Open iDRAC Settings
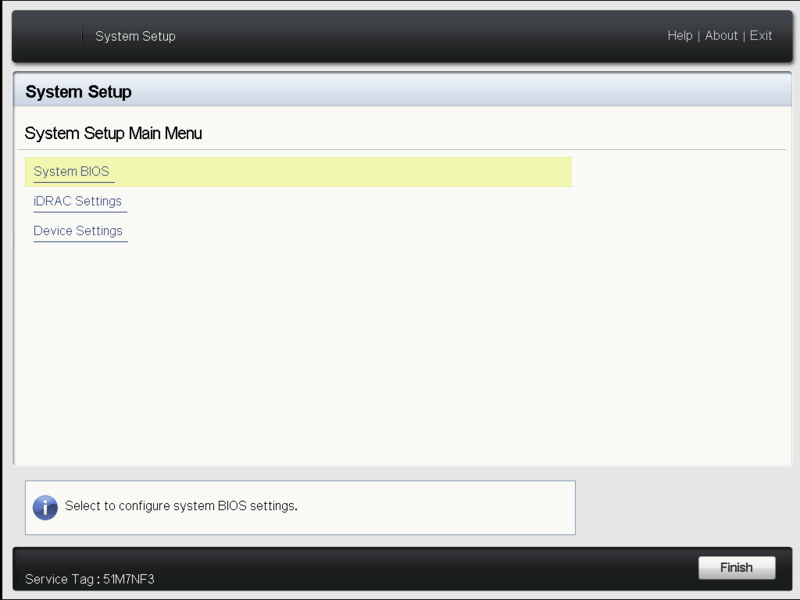 click(x=77, y=201)
